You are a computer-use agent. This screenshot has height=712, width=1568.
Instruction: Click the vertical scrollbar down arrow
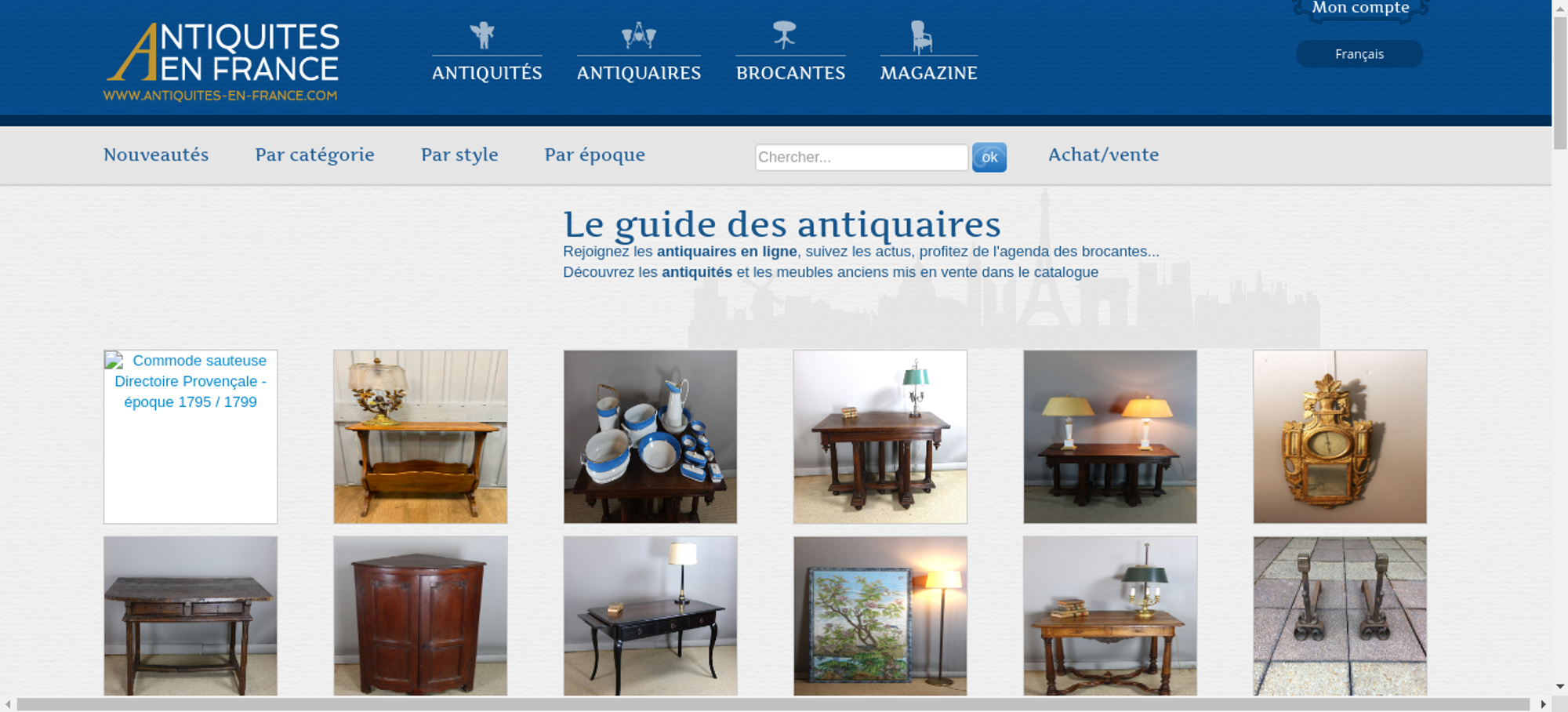point(1560,686)
